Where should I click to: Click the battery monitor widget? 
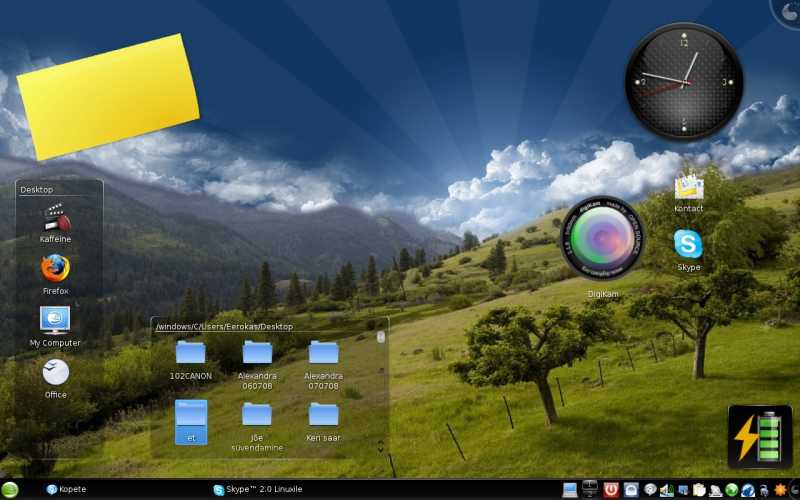[760, 437]
